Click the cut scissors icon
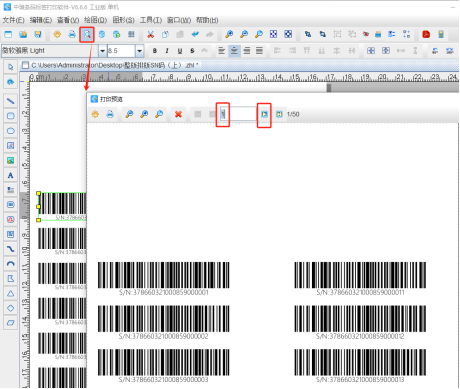Image resolution: width=460 pixels, height=389 pixels. click(x=150, y=34)
